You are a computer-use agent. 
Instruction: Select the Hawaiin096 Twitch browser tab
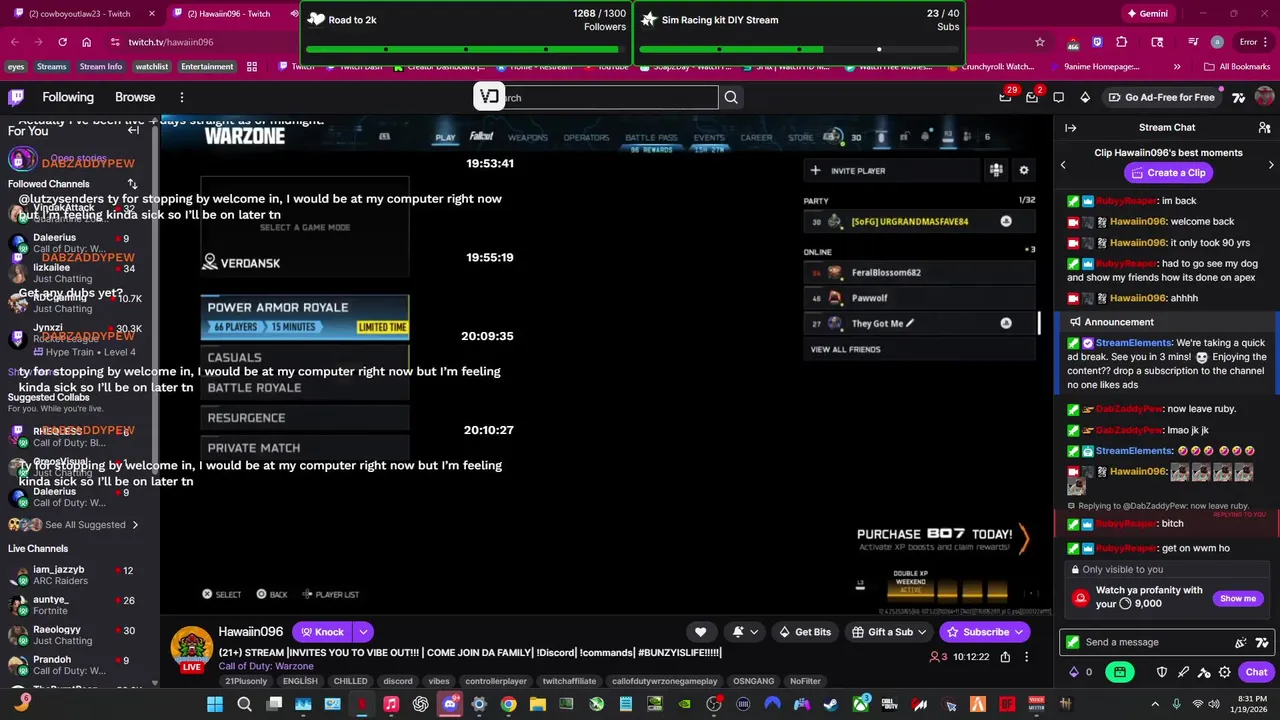tap(230, 14)
